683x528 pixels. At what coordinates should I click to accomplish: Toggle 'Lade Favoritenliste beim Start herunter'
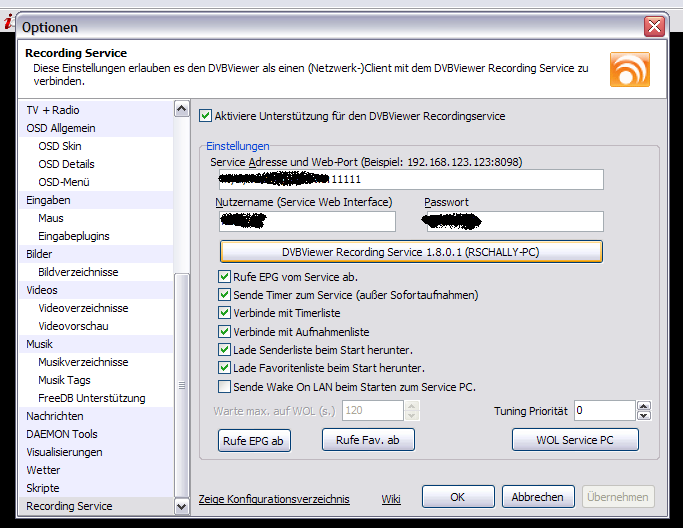point(224,368)
